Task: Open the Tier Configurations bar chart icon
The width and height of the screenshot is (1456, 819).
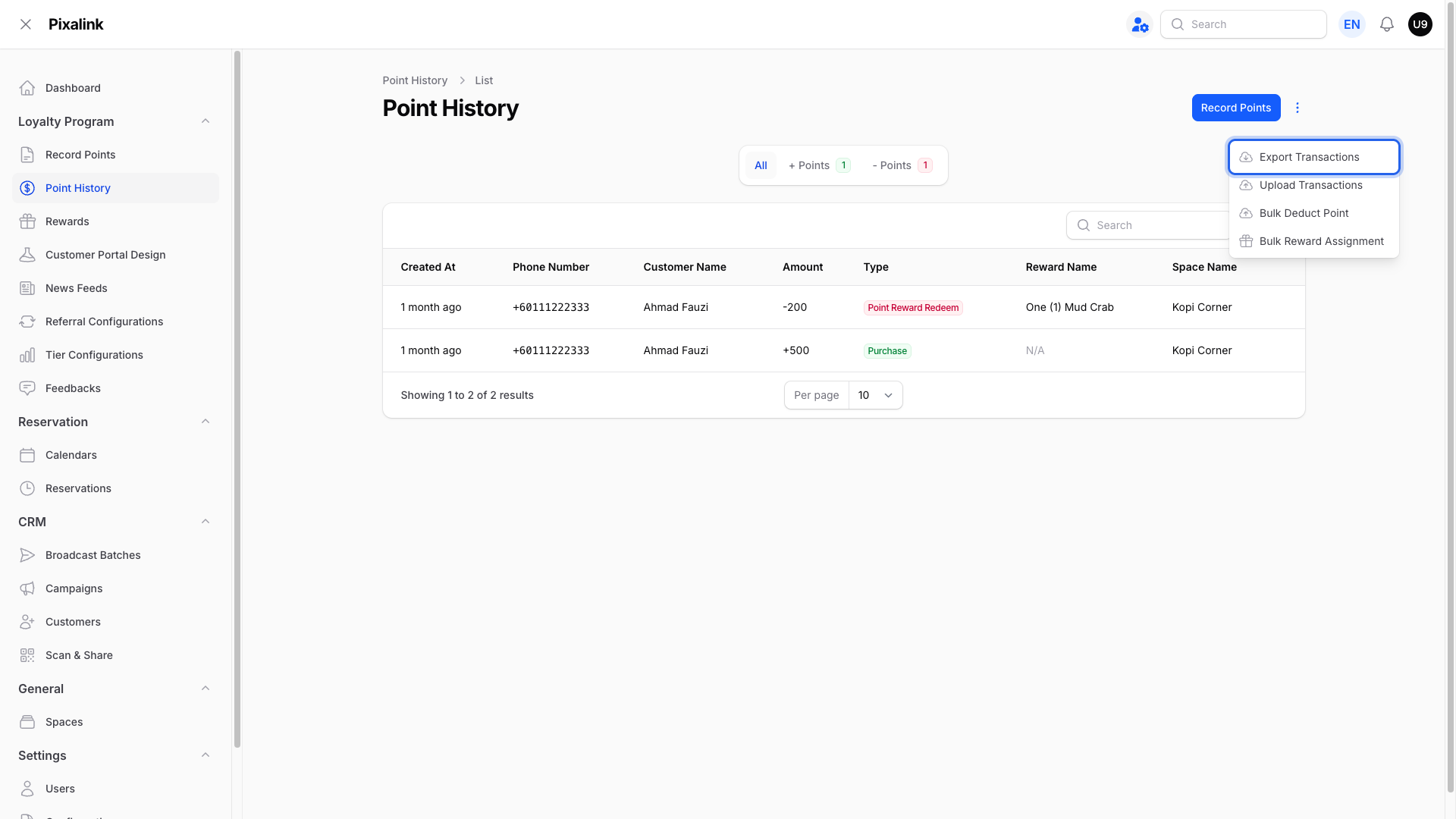Action: [x=27, y=355]
